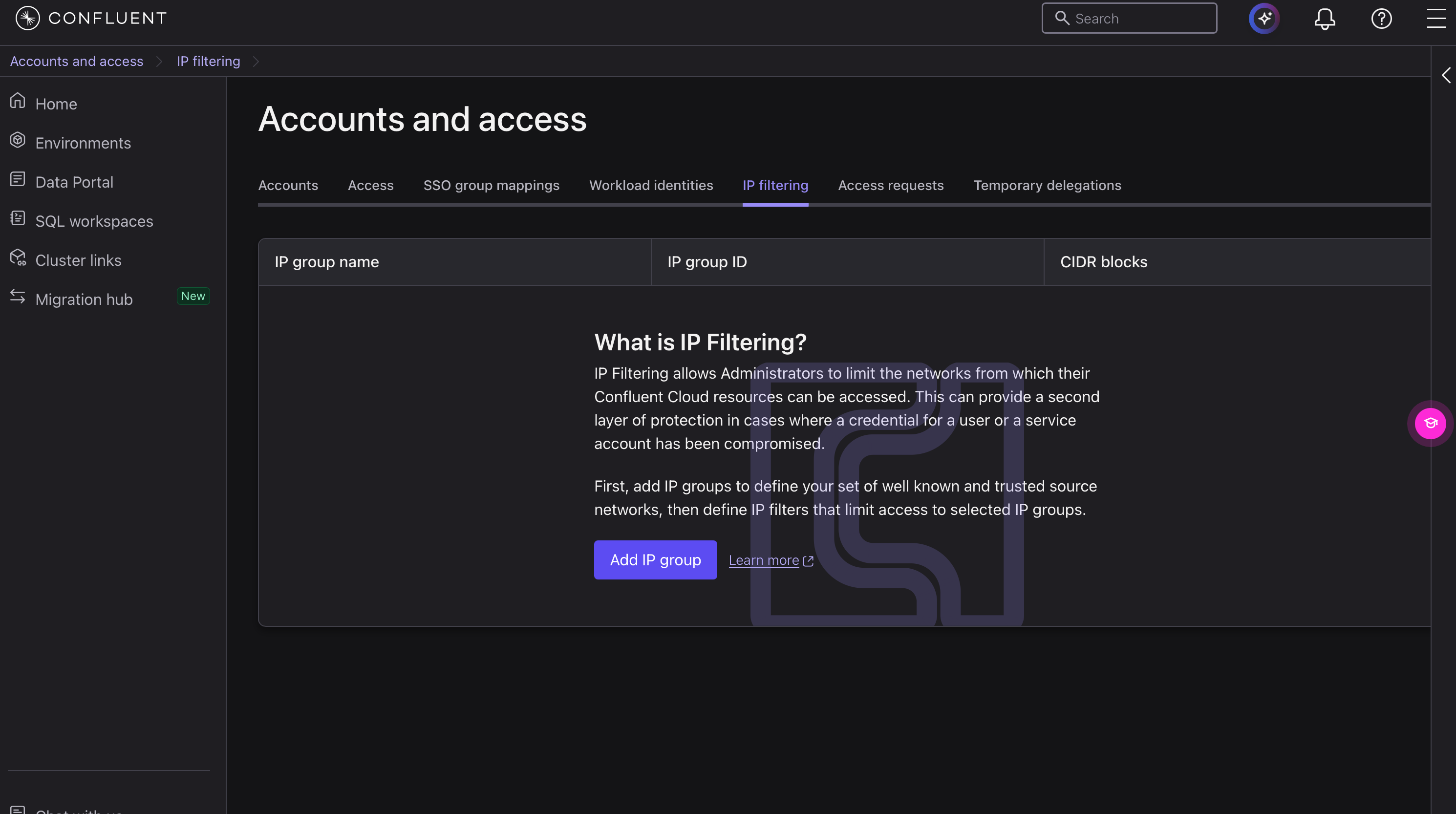Click the Data Portal icon
This screenshot has height=814, width=1456.
(18, 179)
